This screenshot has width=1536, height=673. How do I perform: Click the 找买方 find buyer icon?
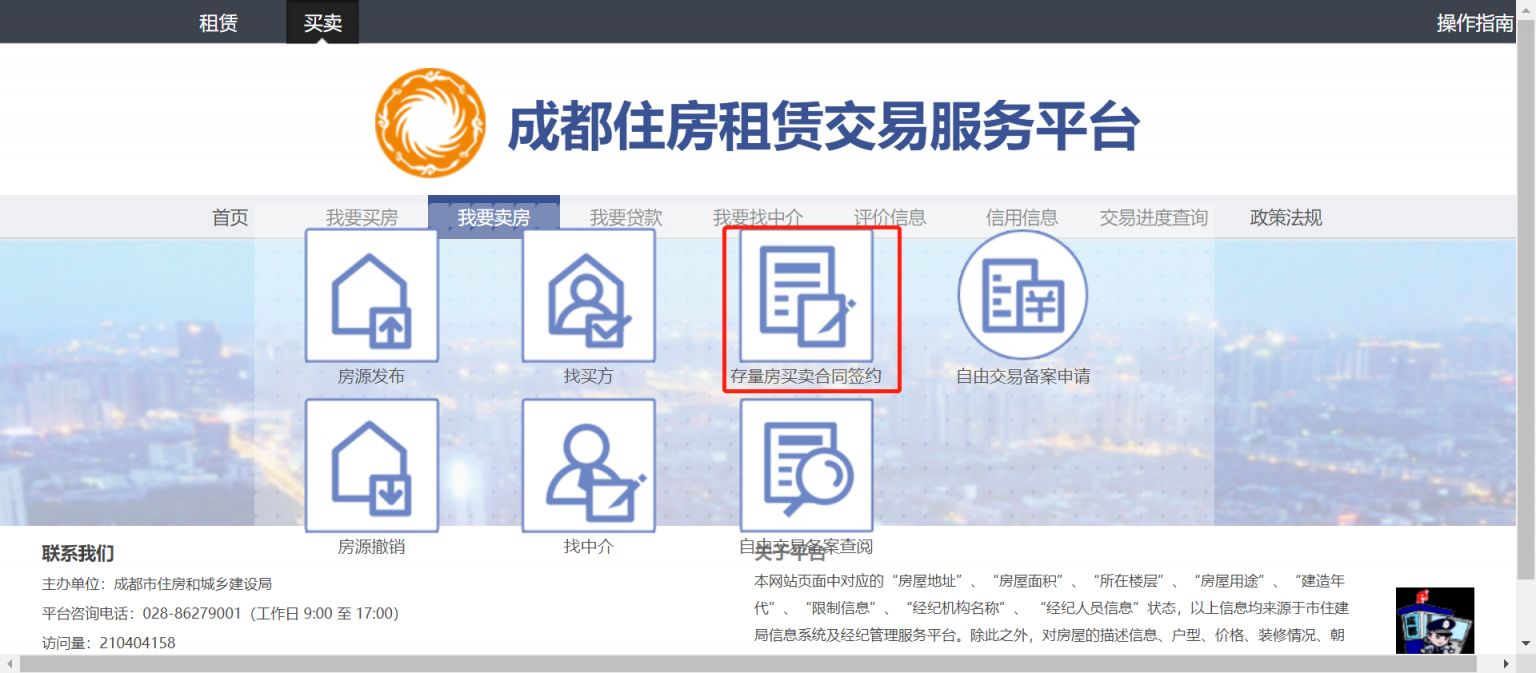(x=588, y=295)
